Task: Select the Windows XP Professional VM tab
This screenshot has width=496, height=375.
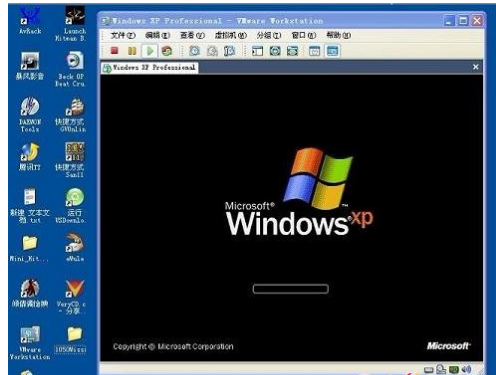Action: pyautogui.click(x=150, y=68)
